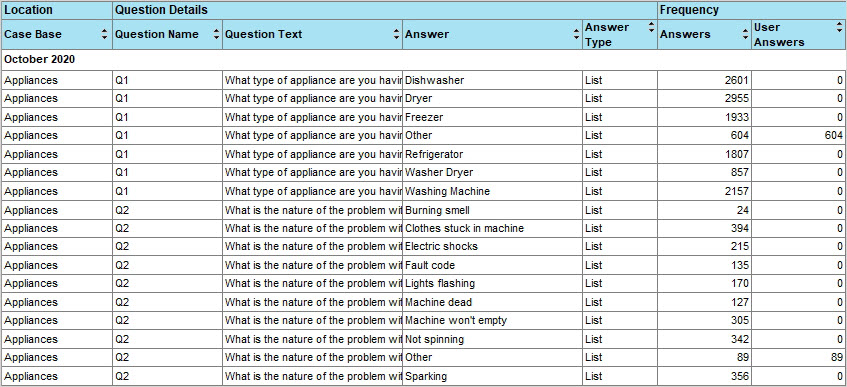The image size is (847, 387).
Task: Click the 24 answers value
Action: click(x=743, y=210)
